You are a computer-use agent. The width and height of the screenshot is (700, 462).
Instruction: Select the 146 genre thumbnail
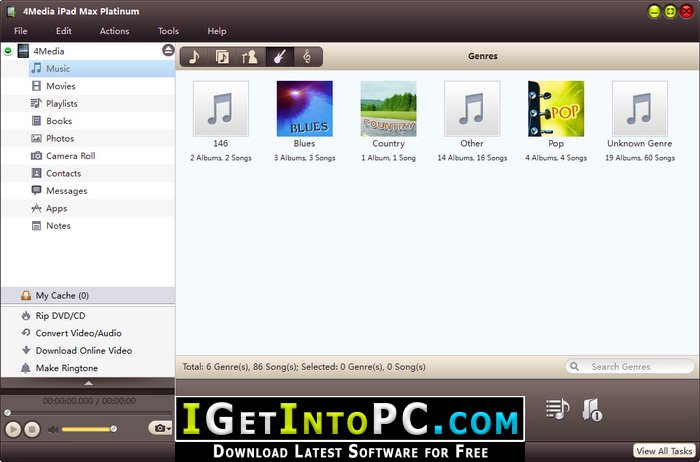click(x=221, y=108)
